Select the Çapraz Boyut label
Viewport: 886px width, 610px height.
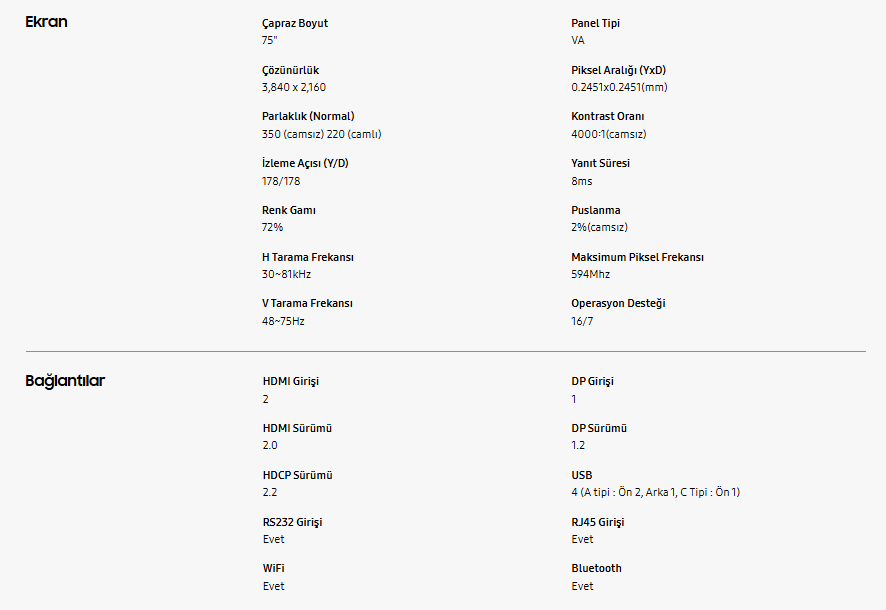(x=295, y=23)
